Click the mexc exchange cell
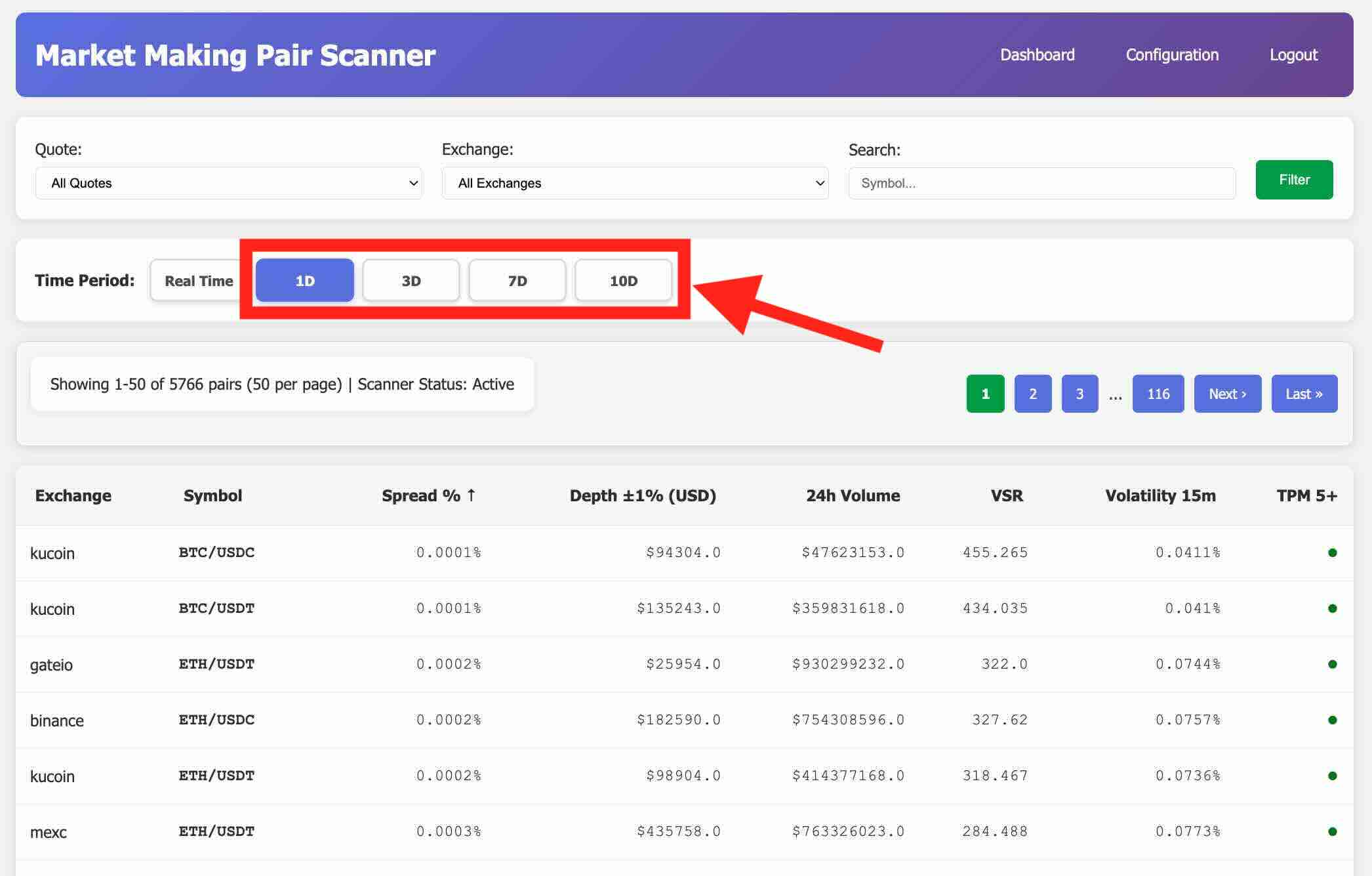This screenshot has width=1372, height=876. point(49,832)
